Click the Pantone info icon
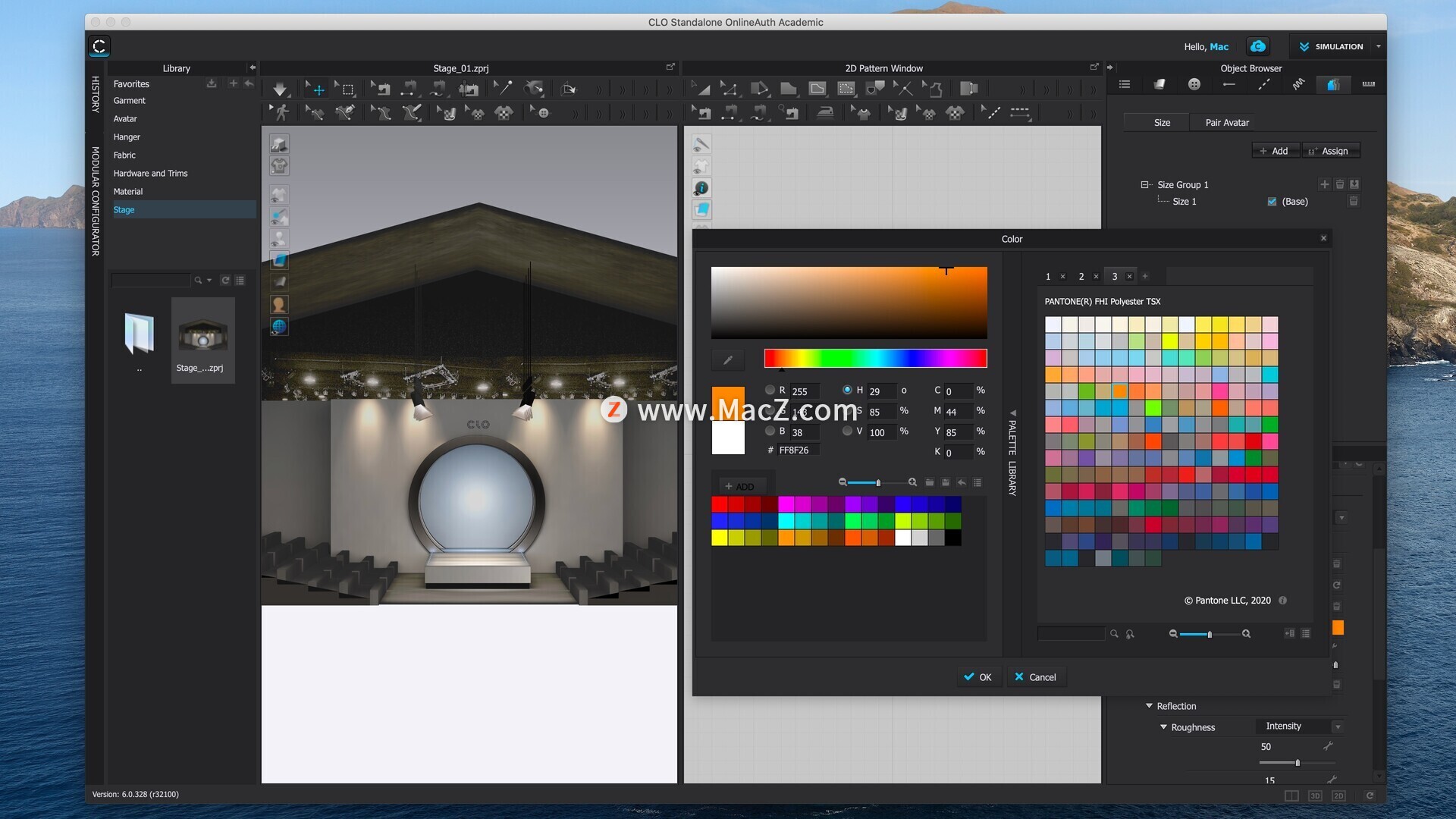Image resolution: width=1456 pixels, height=819 pixels. coord(1282,600)
